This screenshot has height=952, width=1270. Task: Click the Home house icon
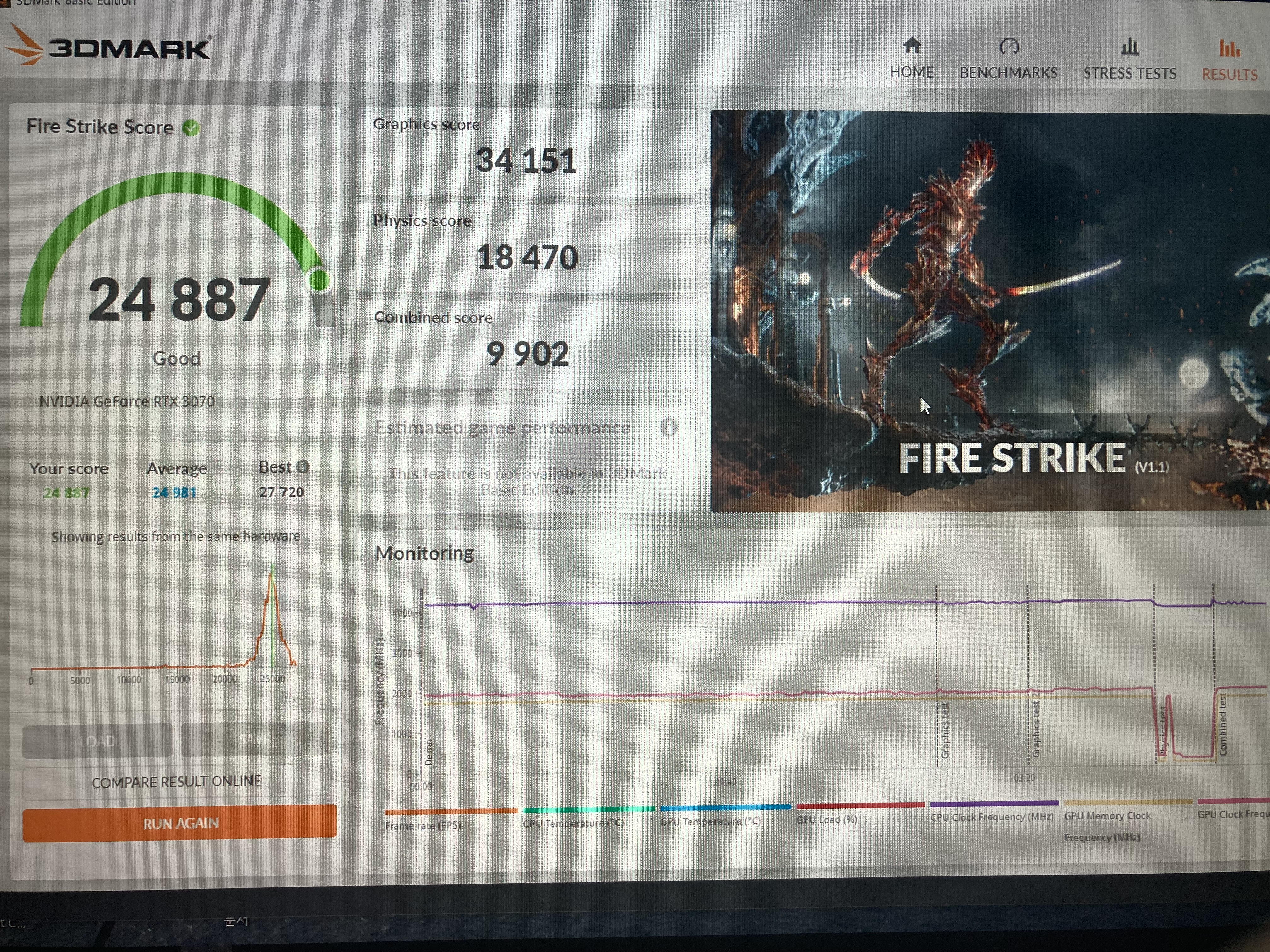(x=911, y=45)
